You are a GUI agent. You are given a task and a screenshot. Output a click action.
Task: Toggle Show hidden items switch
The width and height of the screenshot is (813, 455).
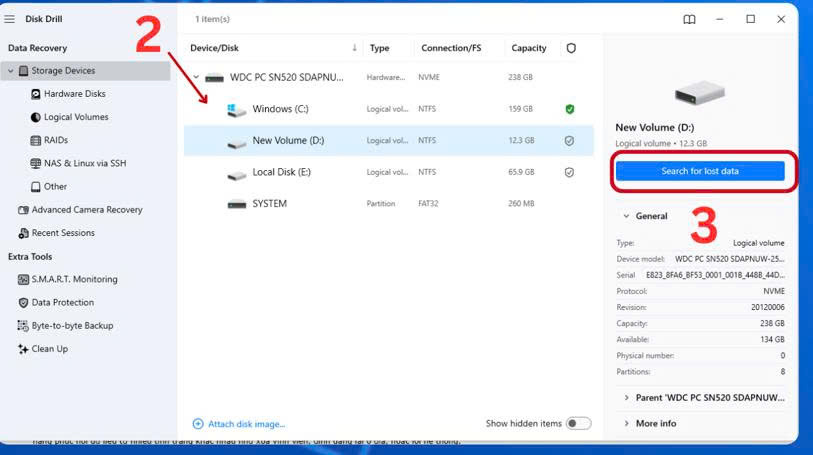pos(578,423)
